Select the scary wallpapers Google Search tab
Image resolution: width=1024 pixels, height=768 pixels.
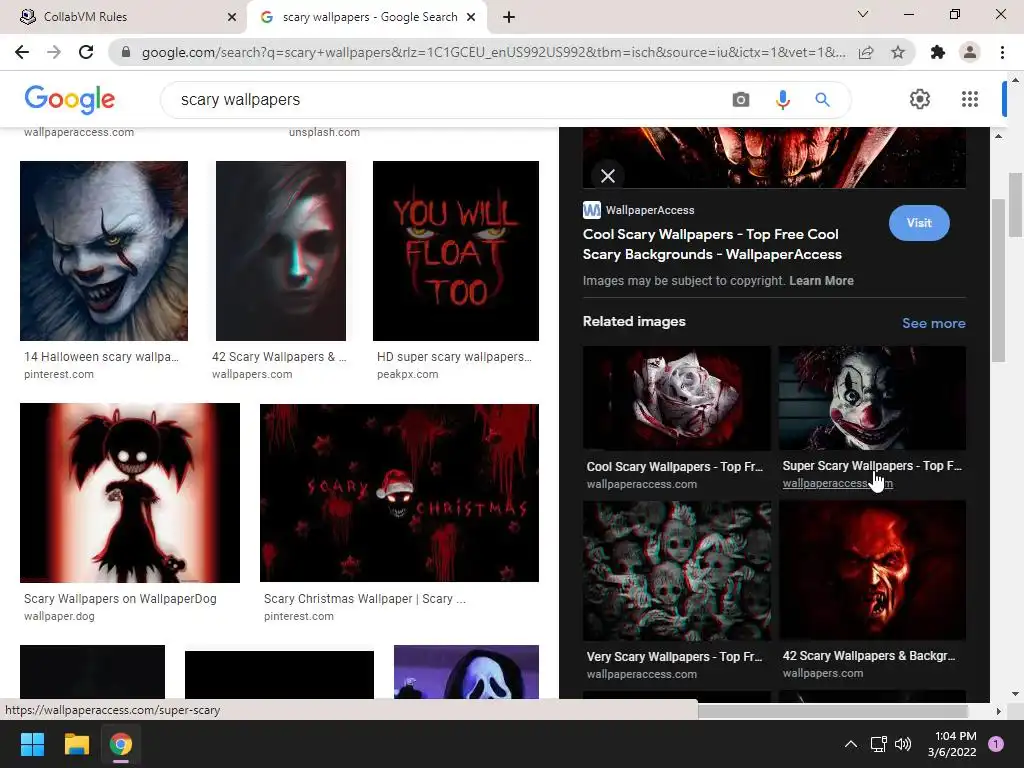(x=367, y=17)
